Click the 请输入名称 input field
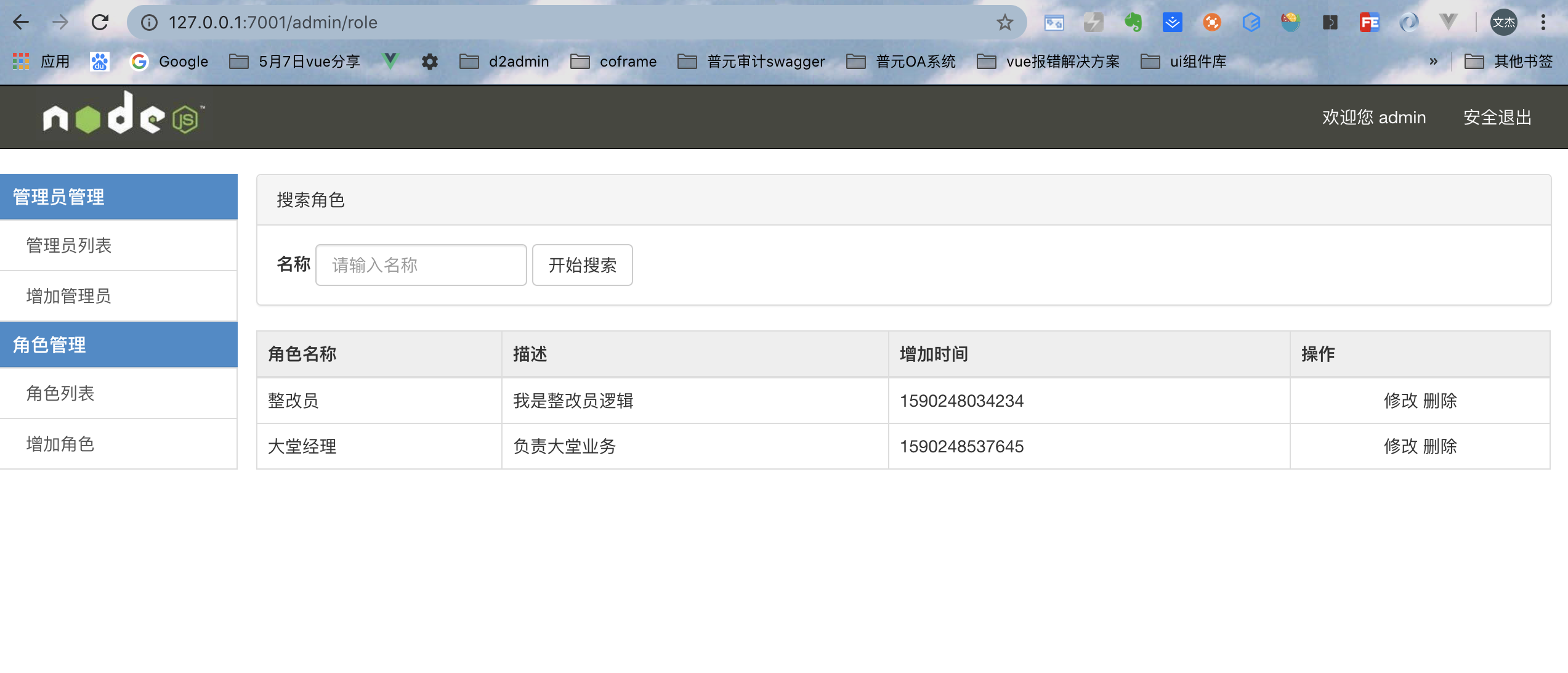The image size is (1568, 673). pyautogui.click(x=421, y=265)
